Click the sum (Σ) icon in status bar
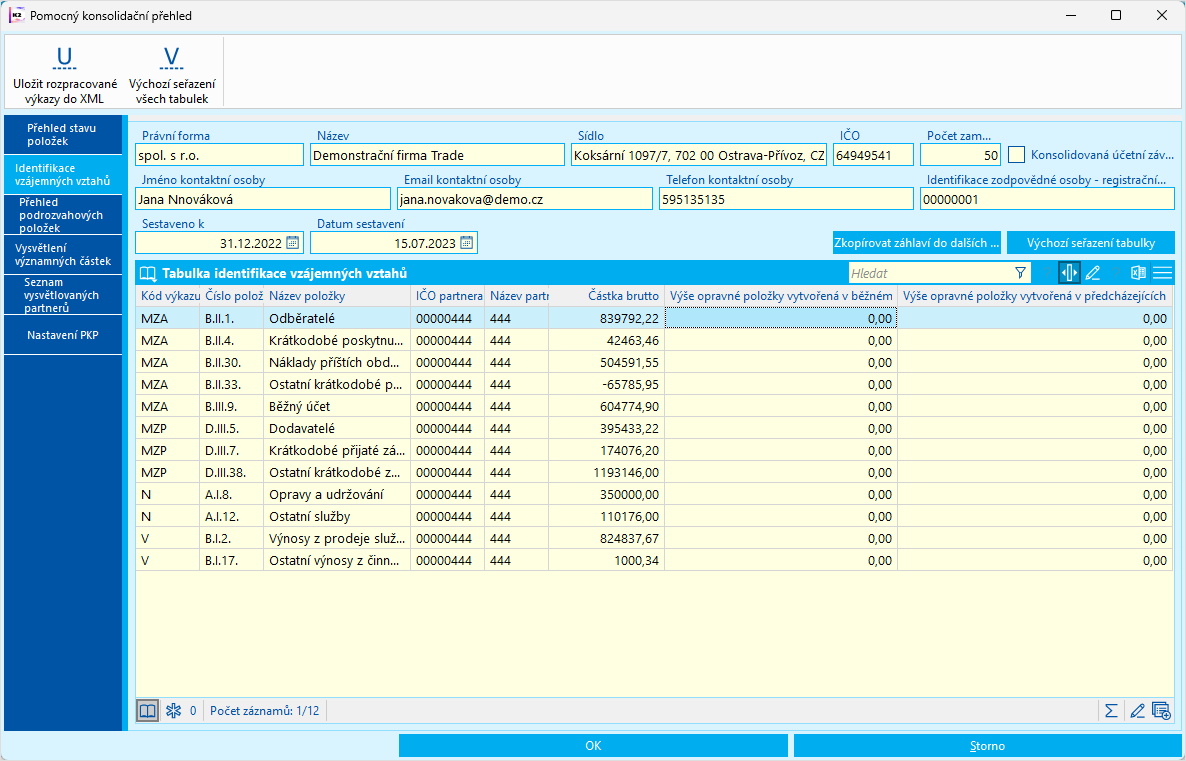Image resolution: width=1186 pixels, height=761 pixels. pyautogui.click(x=1110, y=711)
